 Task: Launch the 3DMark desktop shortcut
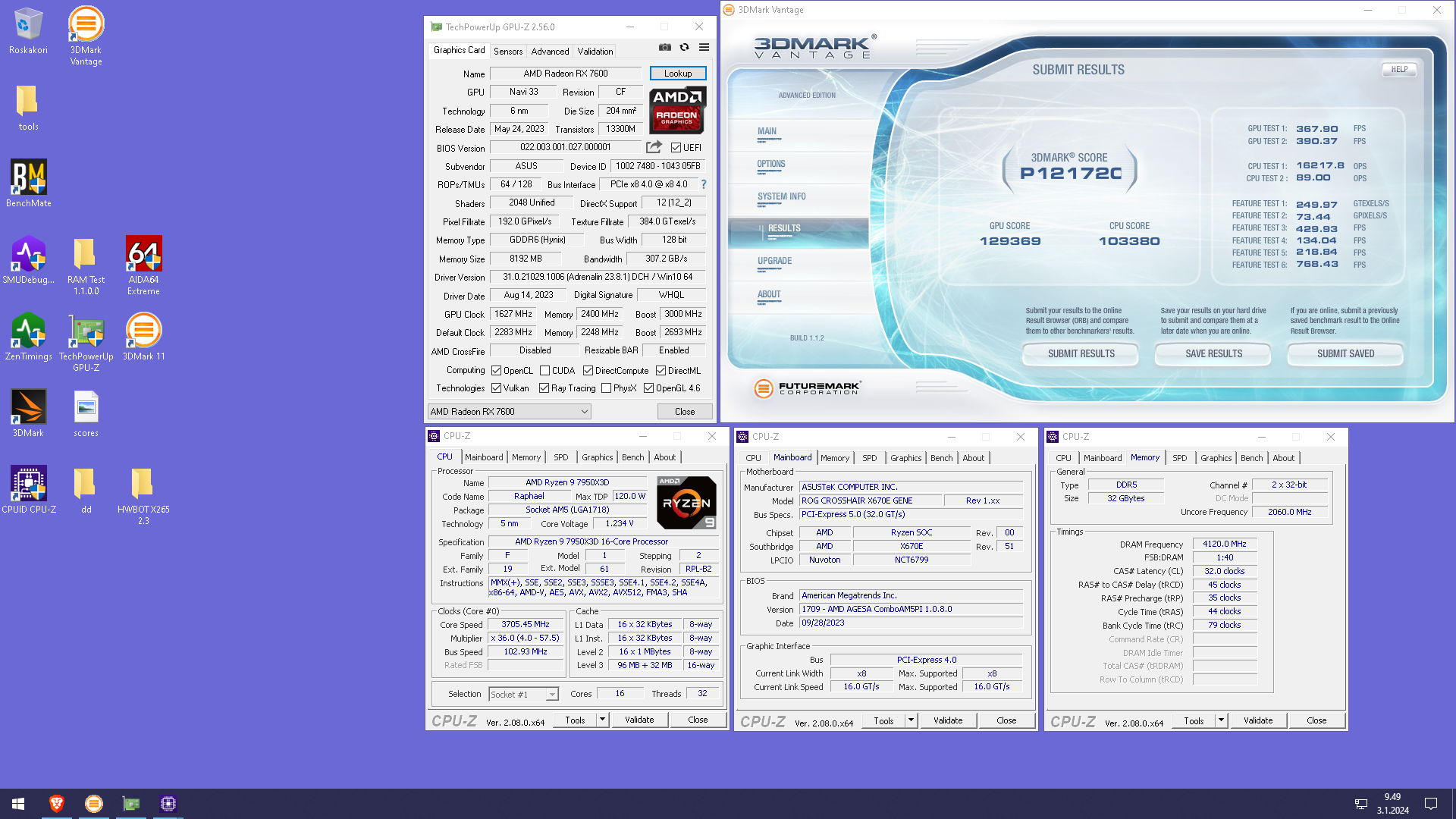click(28, 413)
